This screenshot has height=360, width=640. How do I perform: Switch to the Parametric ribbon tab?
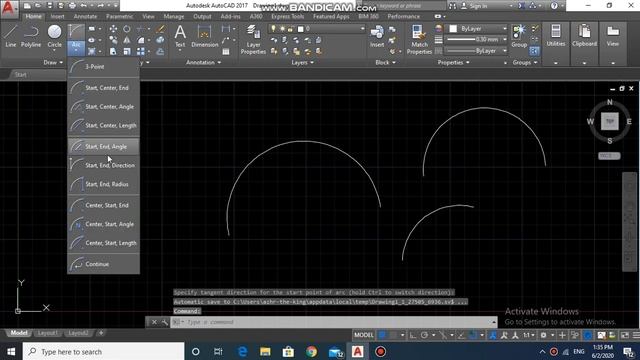[119, 16]
